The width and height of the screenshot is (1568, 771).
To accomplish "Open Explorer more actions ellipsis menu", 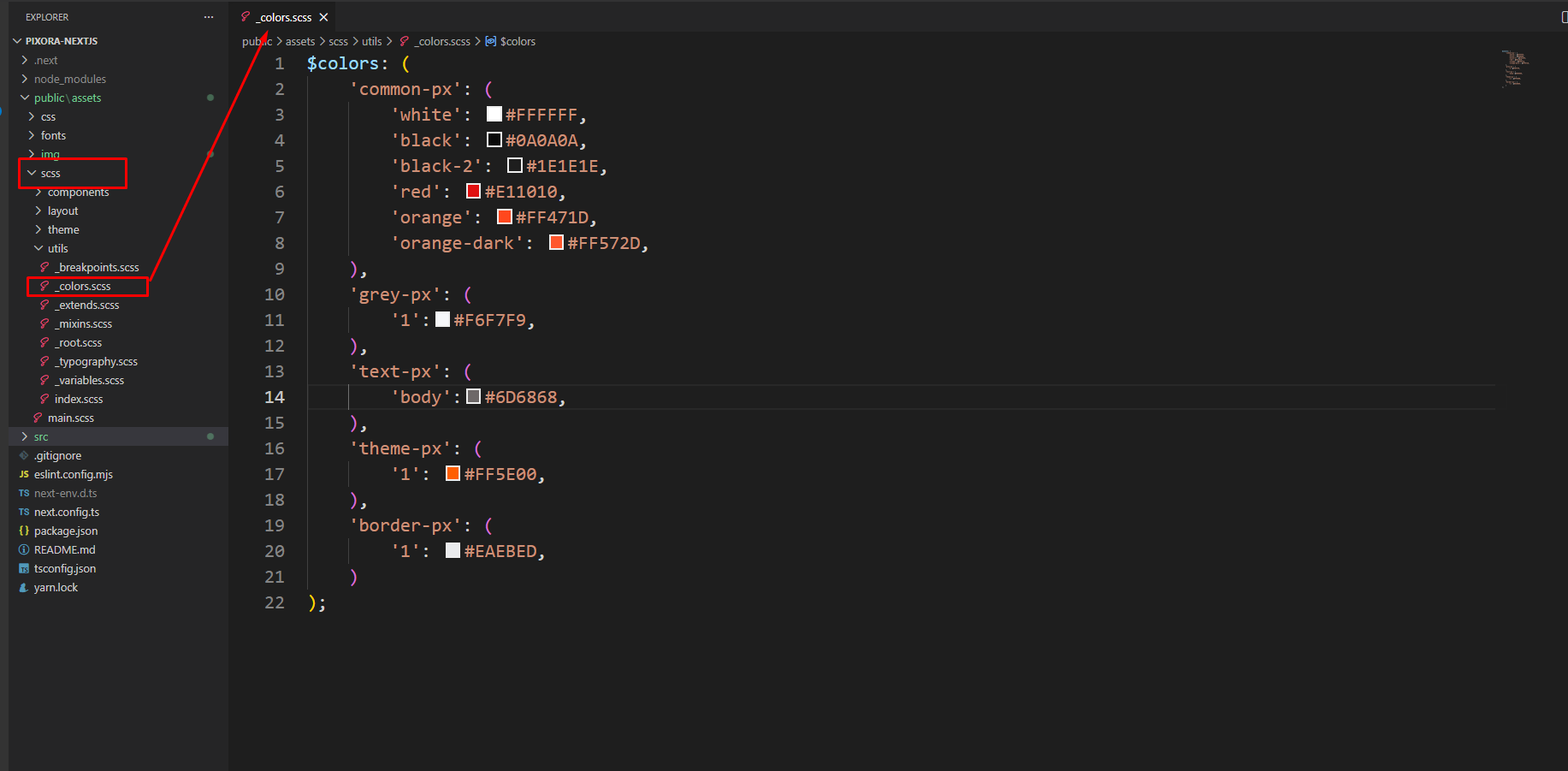I will click(x=209, y=17).
